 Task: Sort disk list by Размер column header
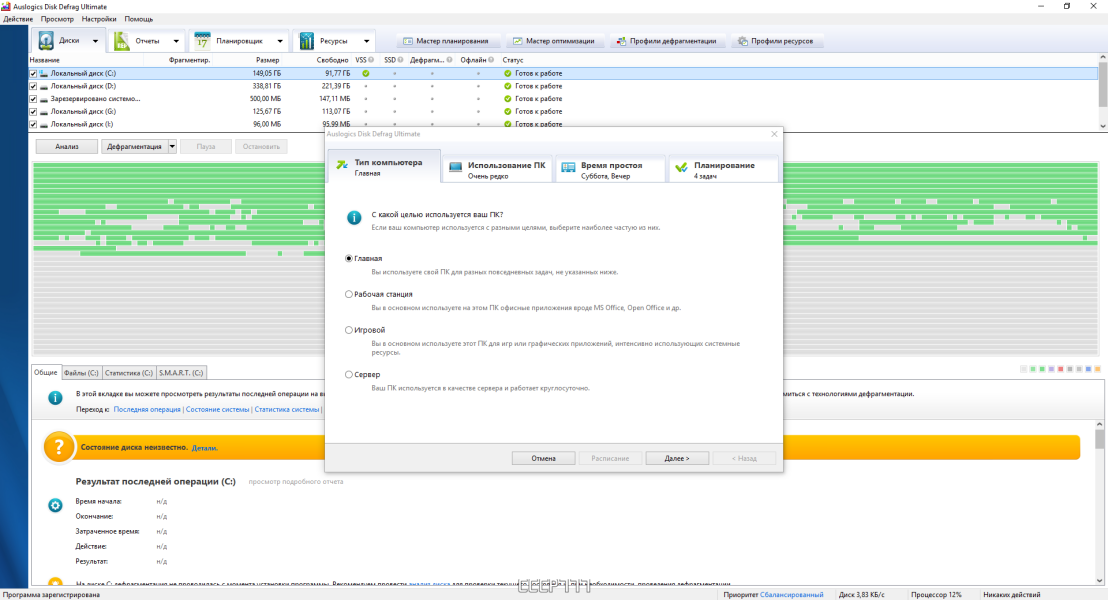pyautogui.click(x=267, y=60)
